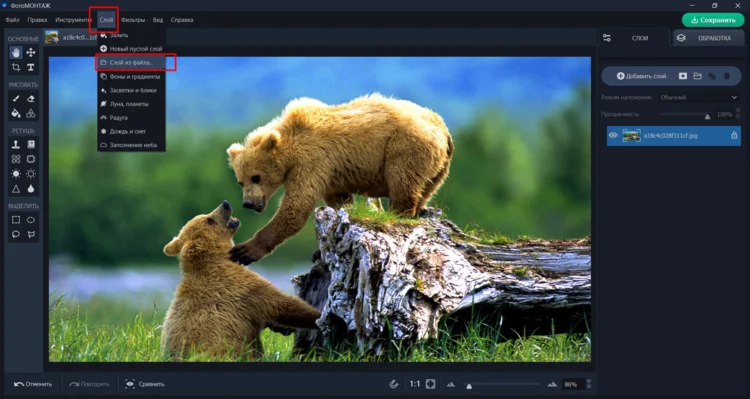The image size is (750, 399).
Task: Select the healing patch tool
Action: (16, 159)
